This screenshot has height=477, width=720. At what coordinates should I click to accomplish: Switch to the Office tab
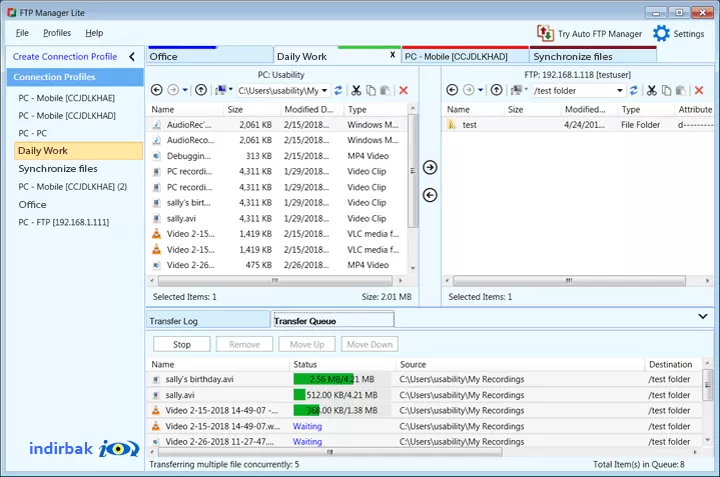[209, 56]
